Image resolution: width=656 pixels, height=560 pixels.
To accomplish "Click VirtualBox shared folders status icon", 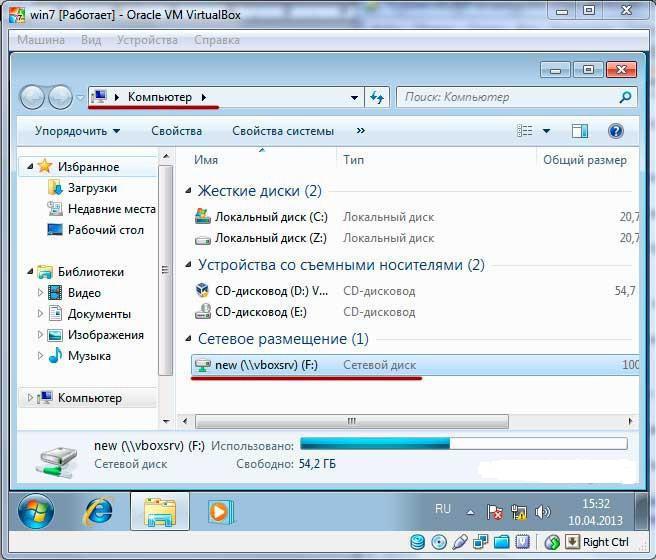I will coord(501,542).
